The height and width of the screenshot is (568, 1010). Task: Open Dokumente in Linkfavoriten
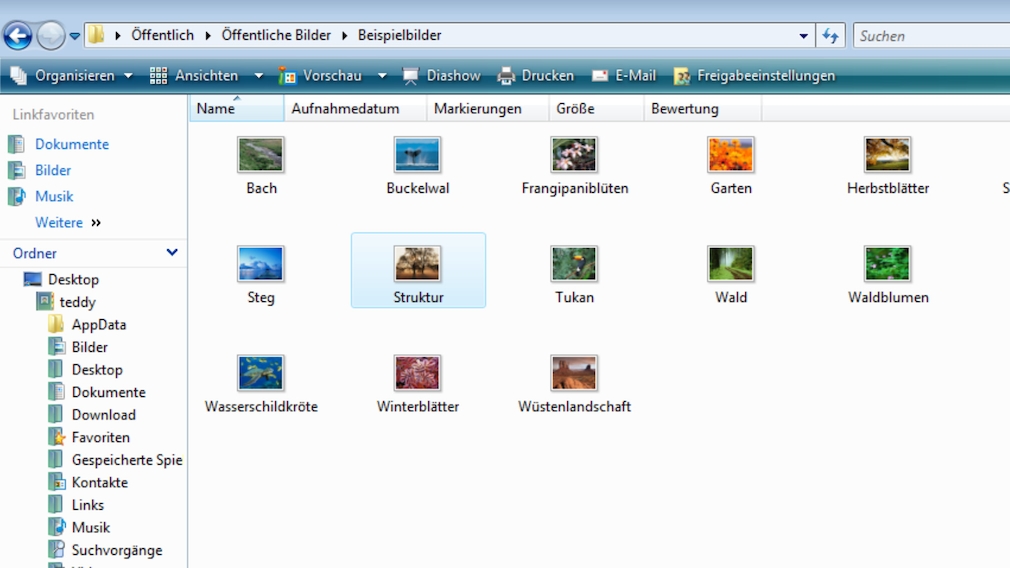71,144
